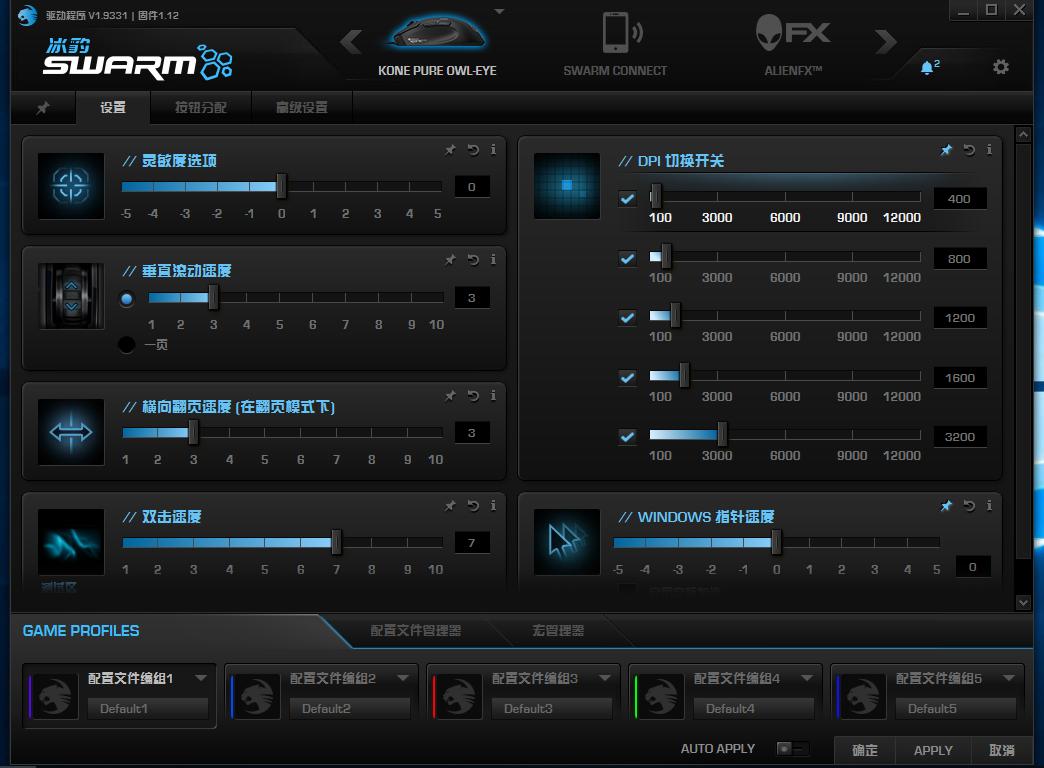1044x768 pixels.
Task: Show info for 垂直滚动速度 panel
Action: click(493, 260)
